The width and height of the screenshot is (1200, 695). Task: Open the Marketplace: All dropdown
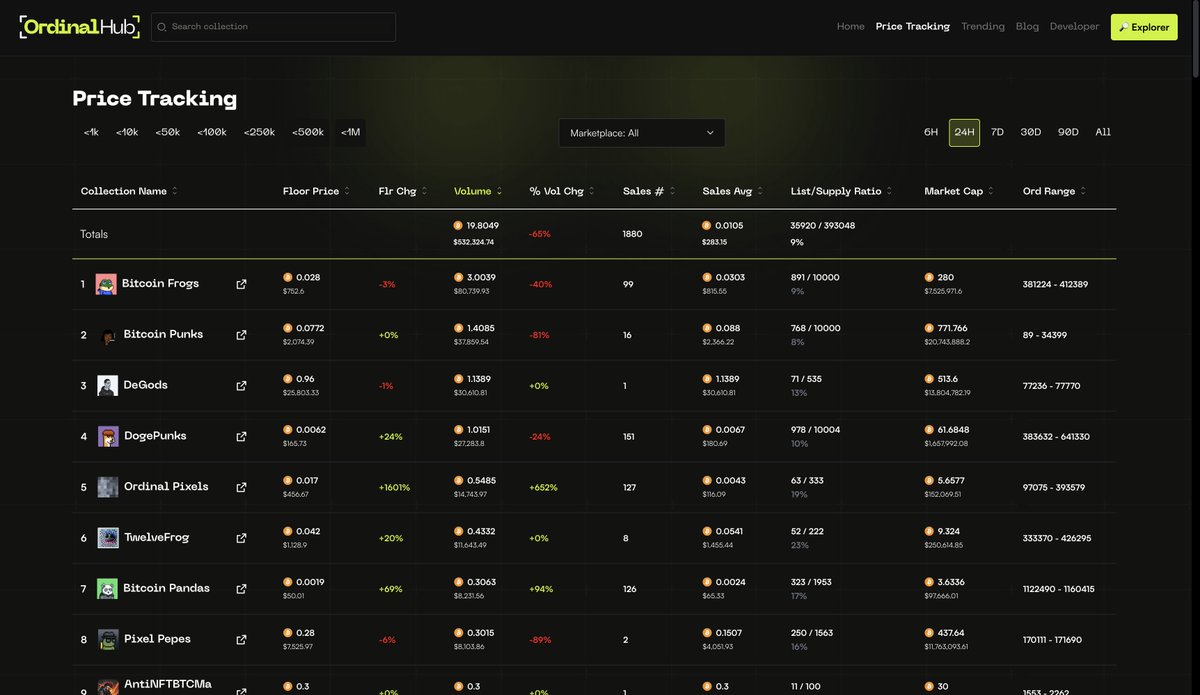(642, 133)
